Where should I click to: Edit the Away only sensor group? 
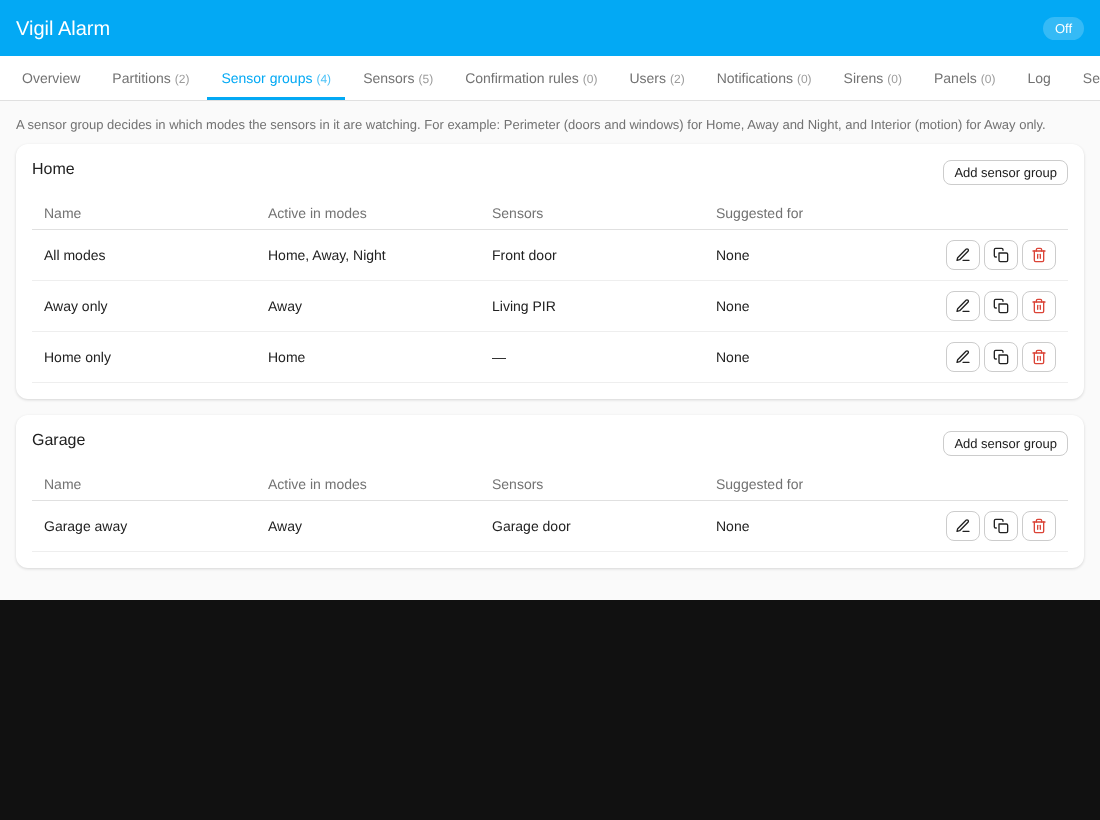962,306
